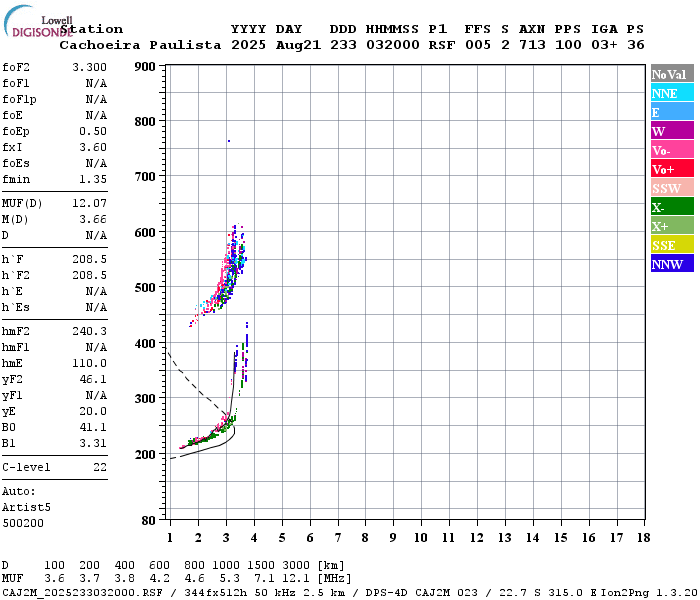Click the Lowell Digisonde logo
Viewport: 700px width, 600px height.
(x=38, y=21)
